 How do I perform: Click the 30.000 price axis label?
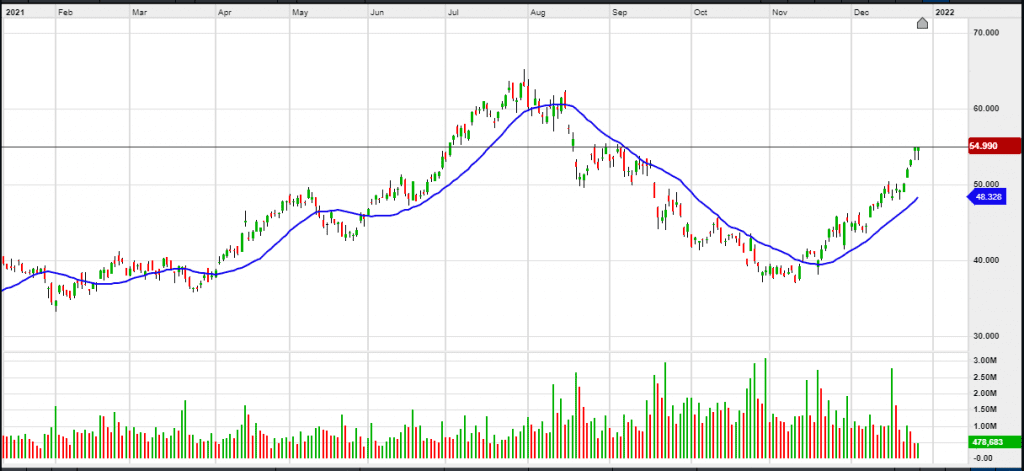click(987, 337)
